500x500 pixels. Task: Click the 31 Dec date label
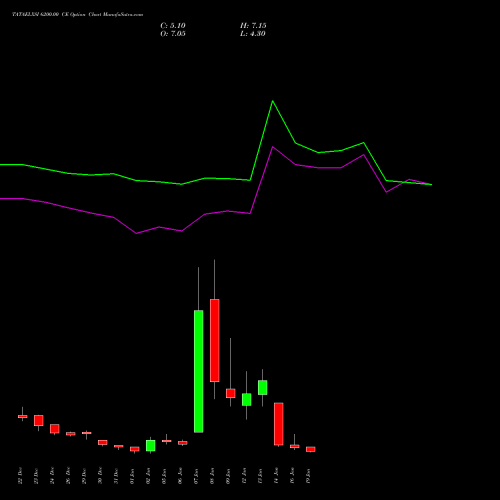pos(116,476)
